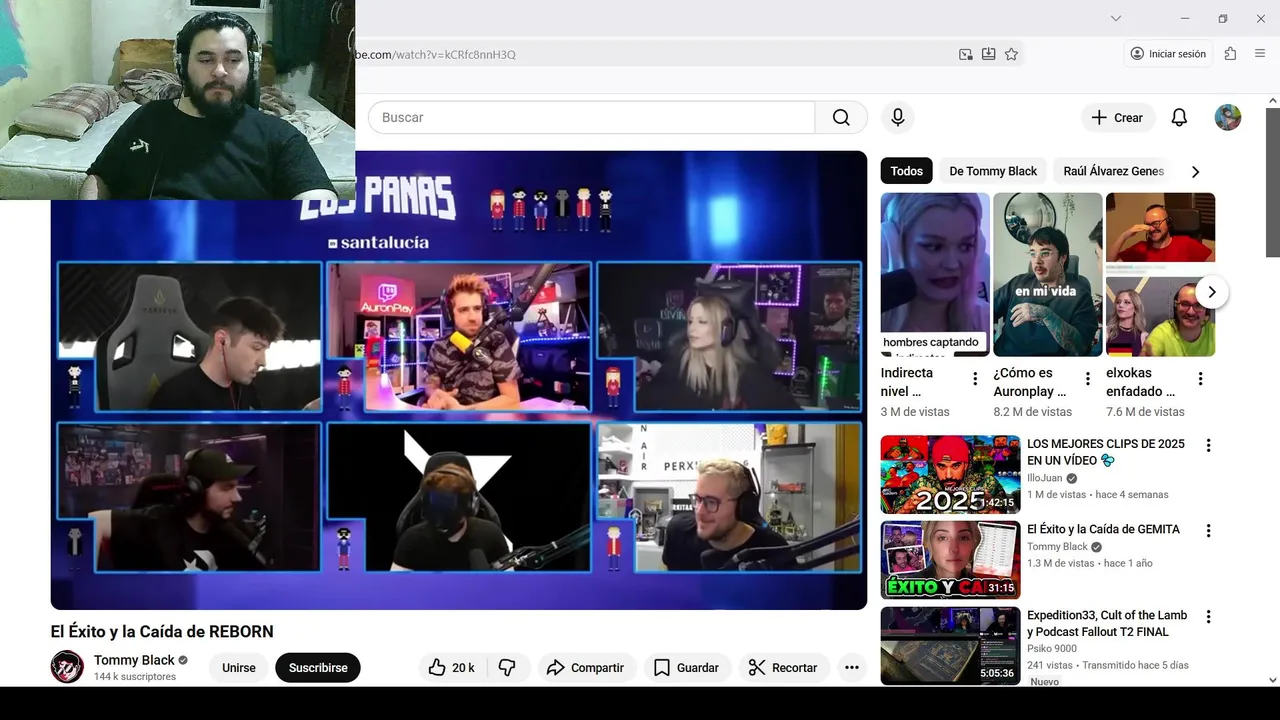Click the Crear button
The height and width of the screenshot is (720, 1280).
coord(1118,117)
